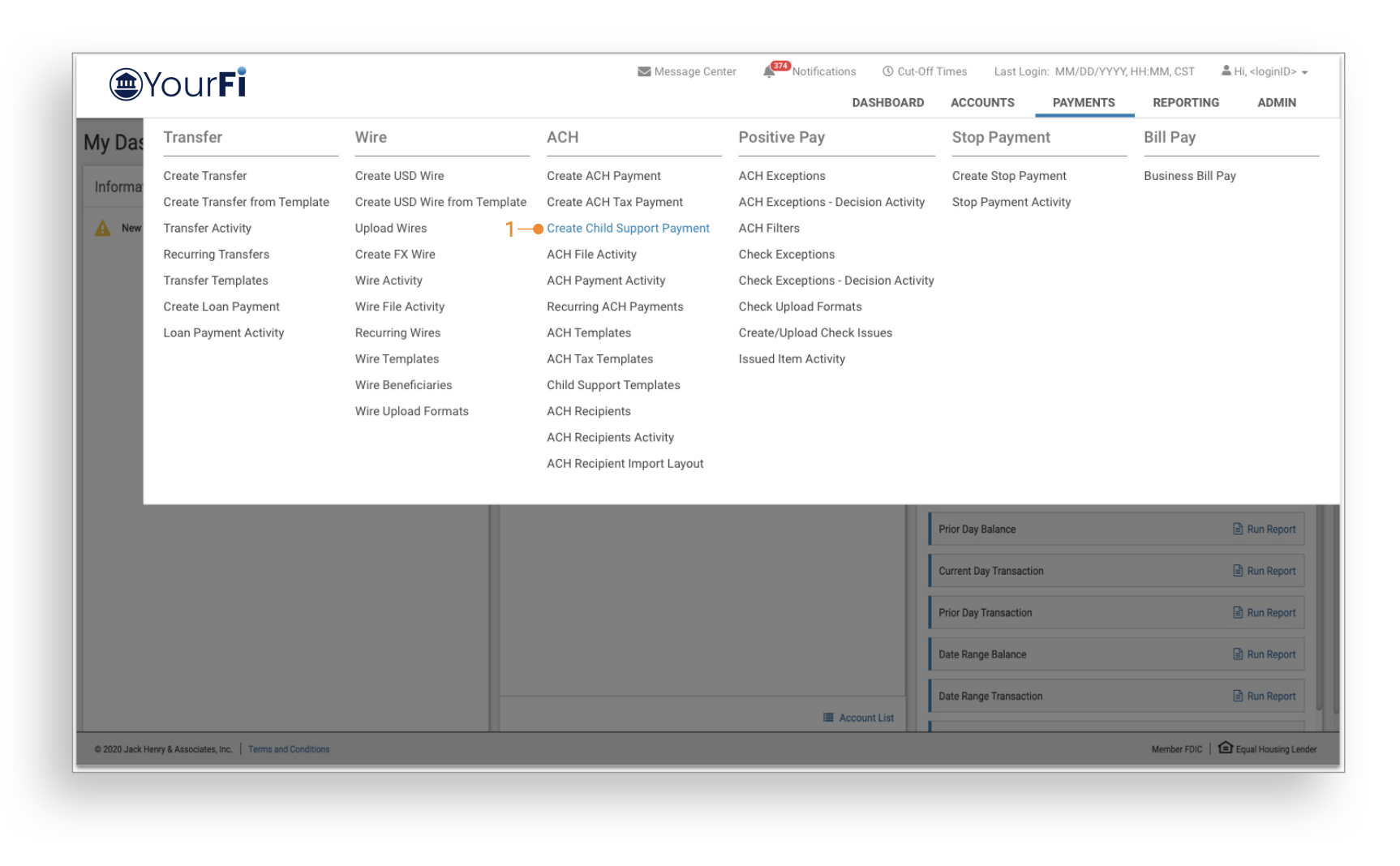The image size is (1400, 866).
Task: Click the notifications bell icon
Action: [x=769, y=71]
